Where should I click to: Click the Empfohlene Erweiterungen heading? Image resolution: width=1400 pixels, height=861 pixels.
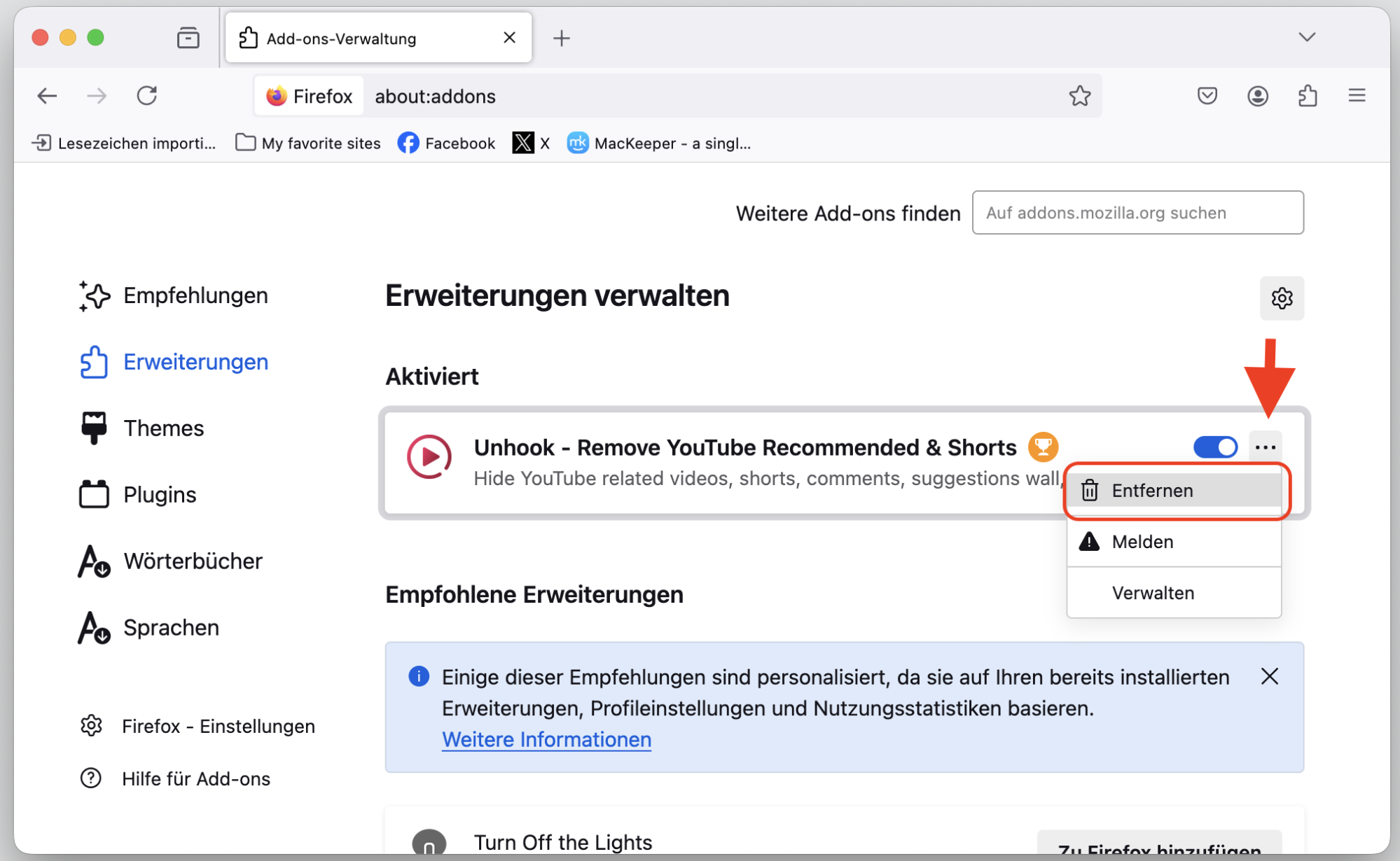click(x=534, y=594)
